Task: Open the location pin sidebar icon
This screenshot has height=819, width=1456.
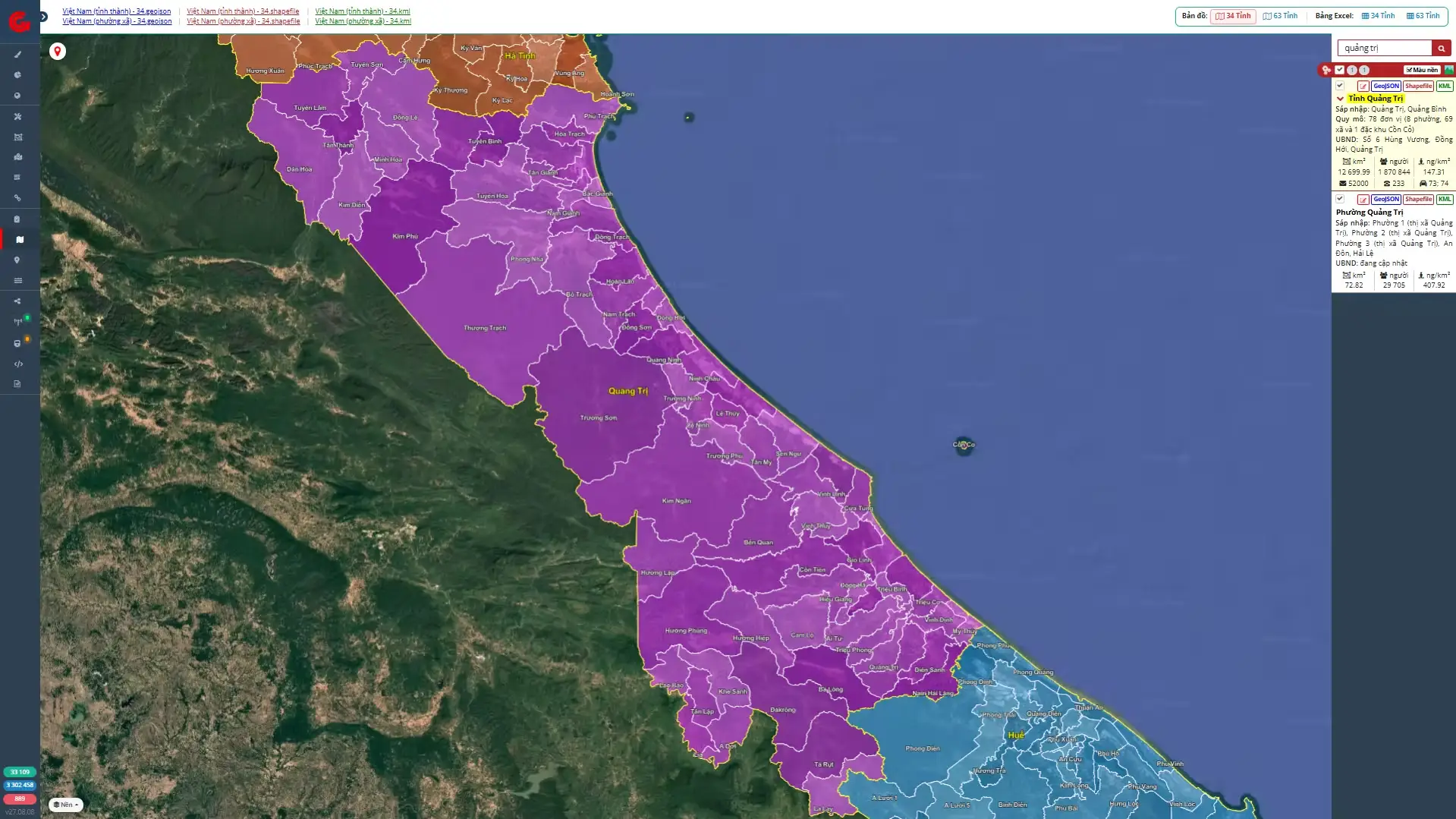Action: click(x=17, y=260)
